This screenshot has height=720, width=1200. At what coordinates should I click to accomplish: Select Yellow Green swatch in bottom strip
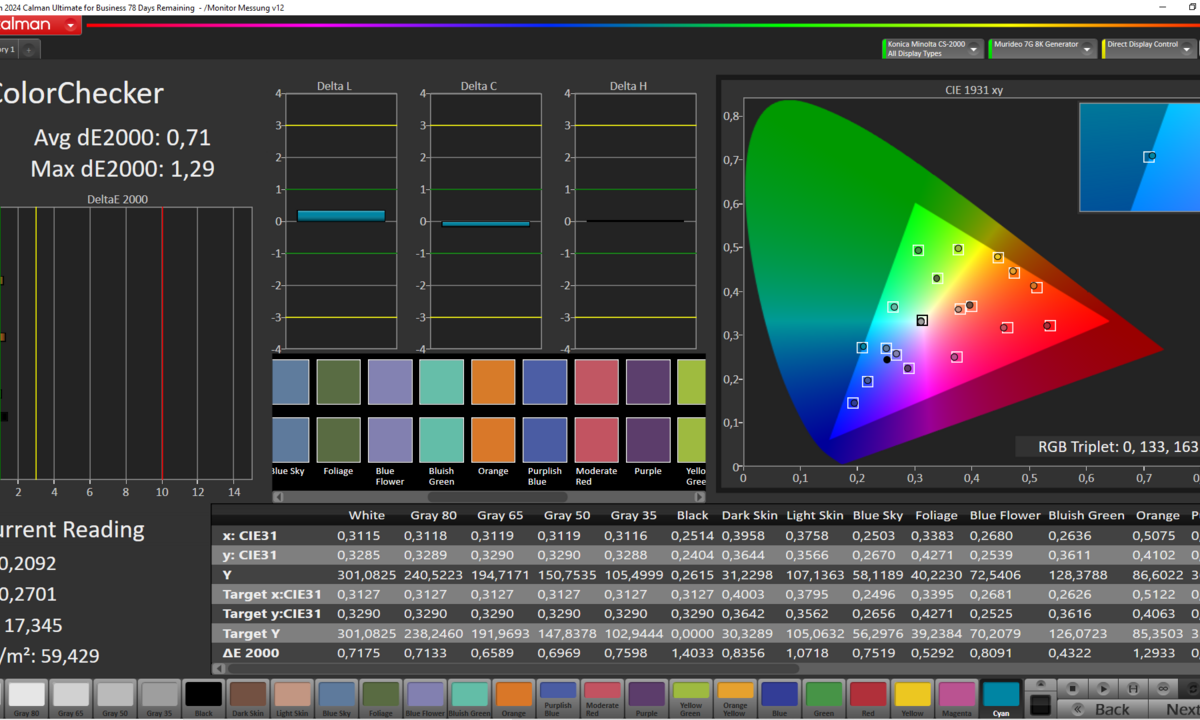[x=690, y=699]
